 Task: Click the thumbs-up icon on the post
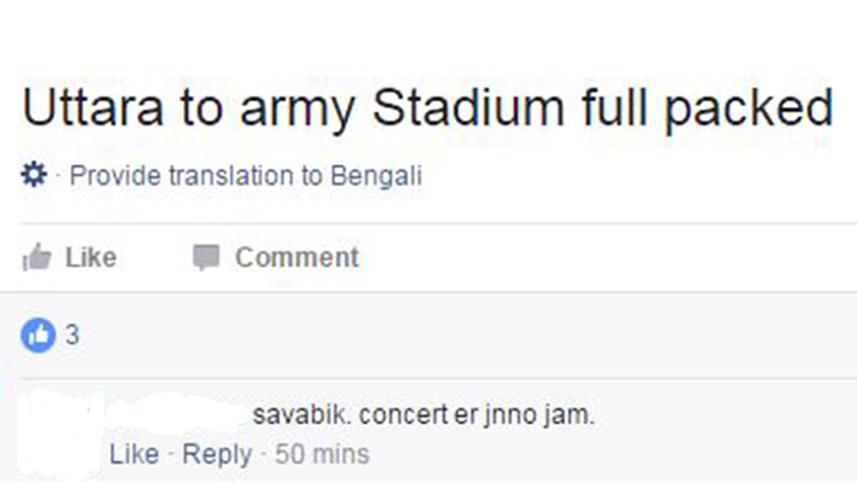[35, 258]
